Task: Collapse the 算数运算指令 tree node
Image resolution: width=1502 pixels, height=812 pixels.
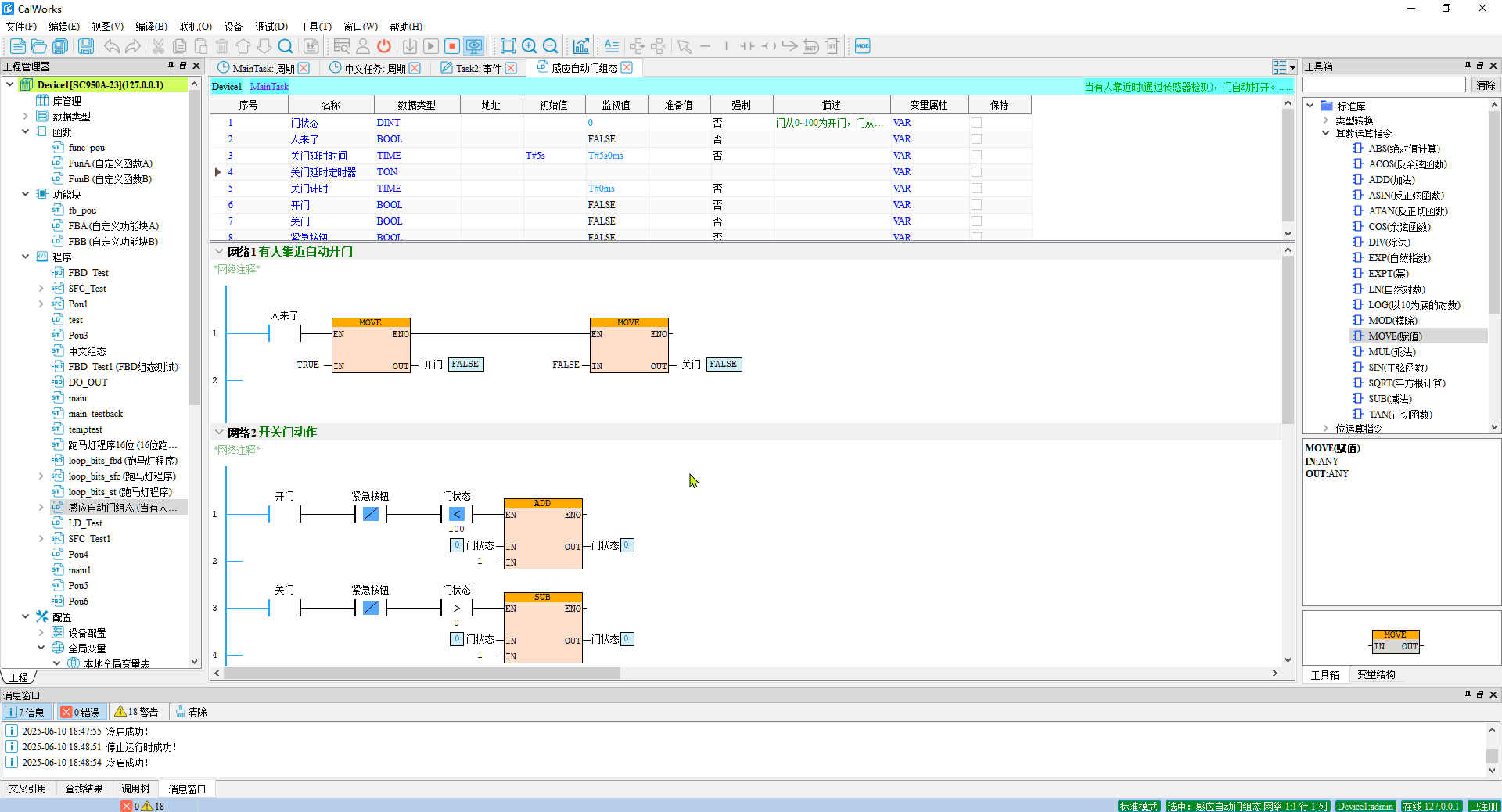Action: pyautogui.click(x=1326, y=134)
